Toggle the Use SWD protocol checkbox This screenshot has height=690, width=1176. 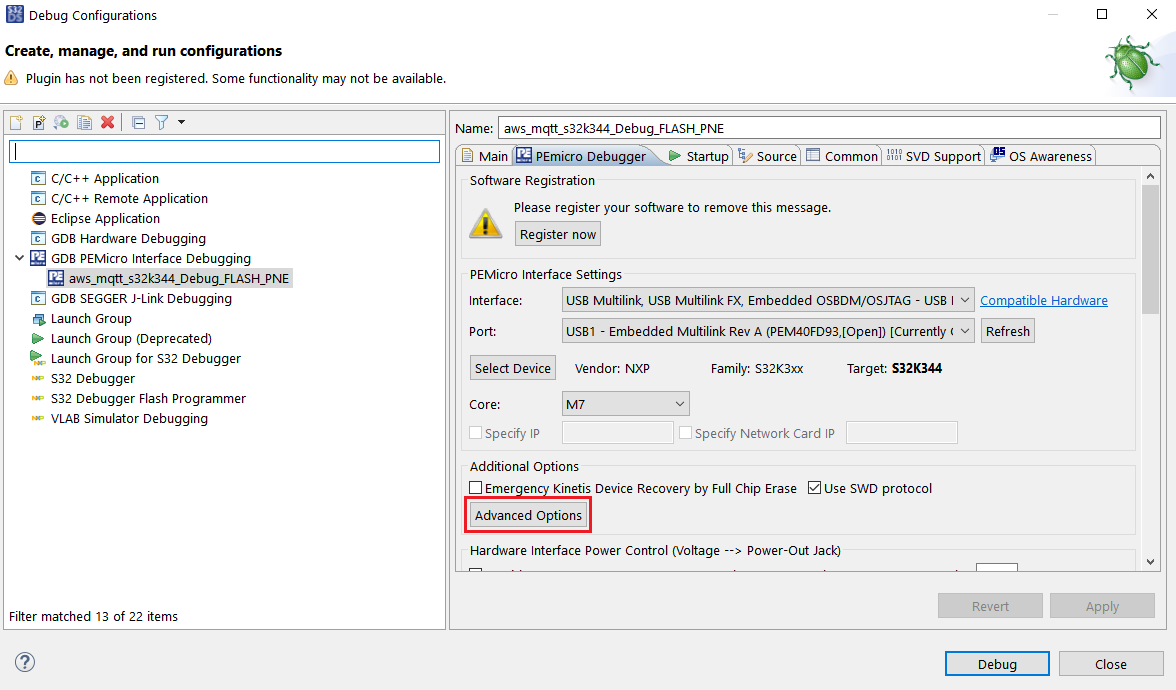(x=814, y=488)
